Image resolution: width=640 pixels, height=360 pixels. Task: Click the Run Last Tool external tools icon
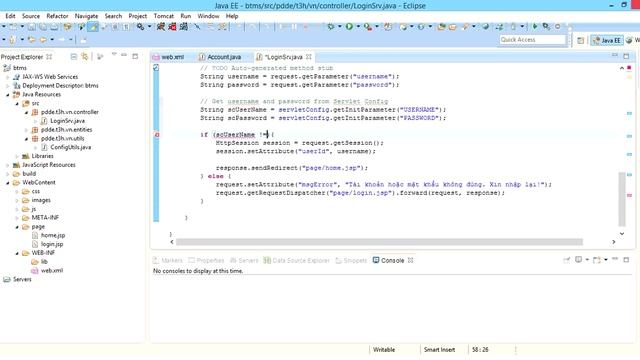tap(368, 27)
